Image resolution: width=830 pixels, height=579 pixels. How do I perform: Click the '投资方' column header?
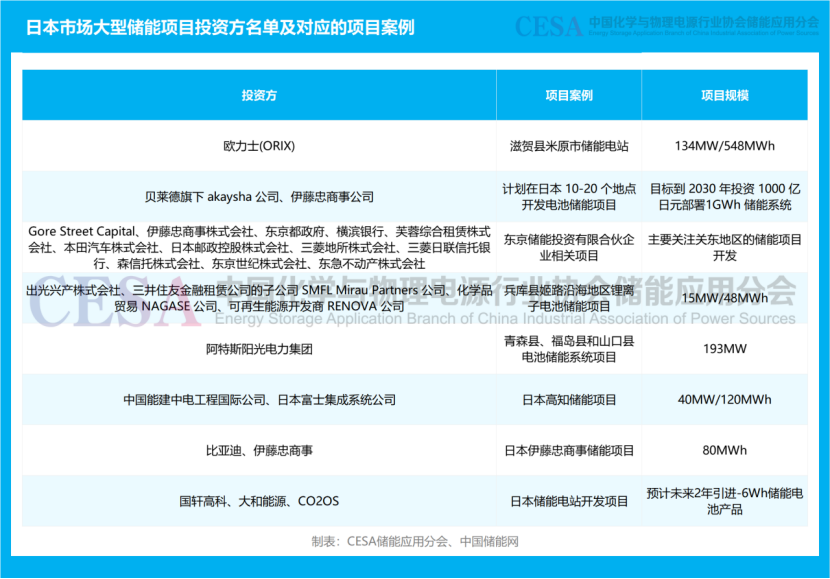pyautogui.click(x=259, y=95)
